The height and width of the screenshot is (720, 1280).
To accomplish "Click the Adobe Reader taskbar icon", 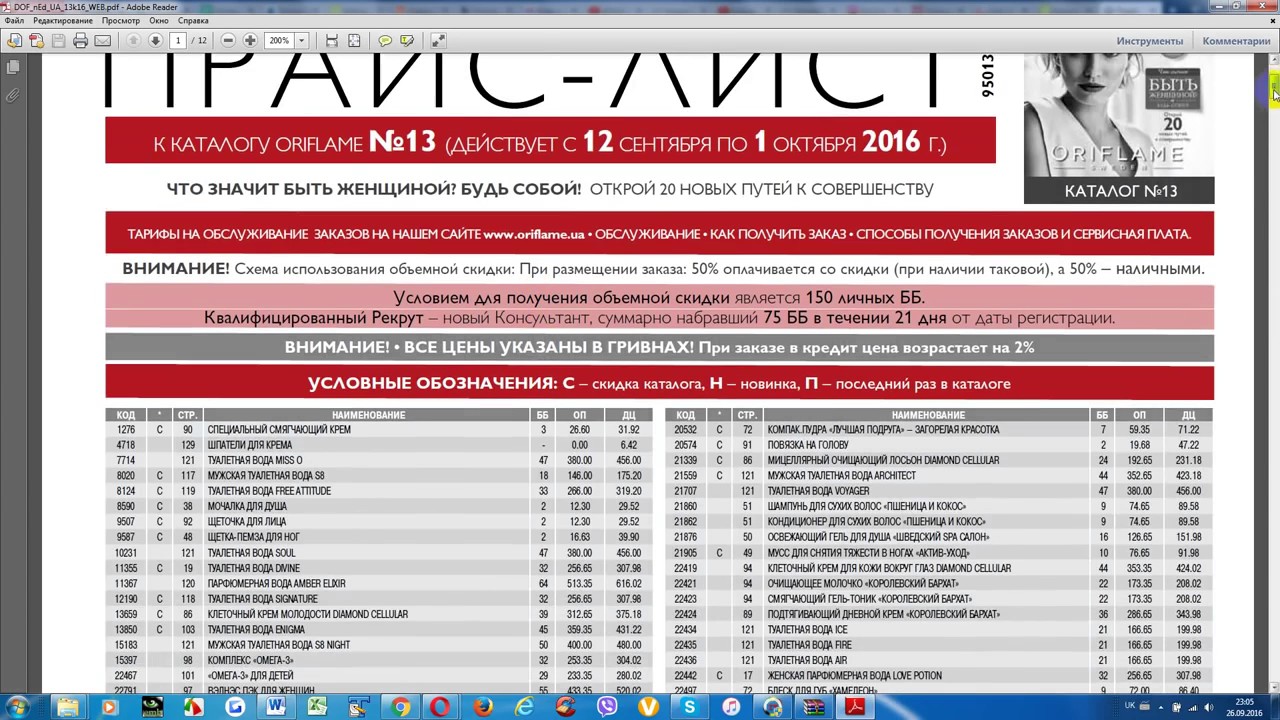I will pos(856,707).
